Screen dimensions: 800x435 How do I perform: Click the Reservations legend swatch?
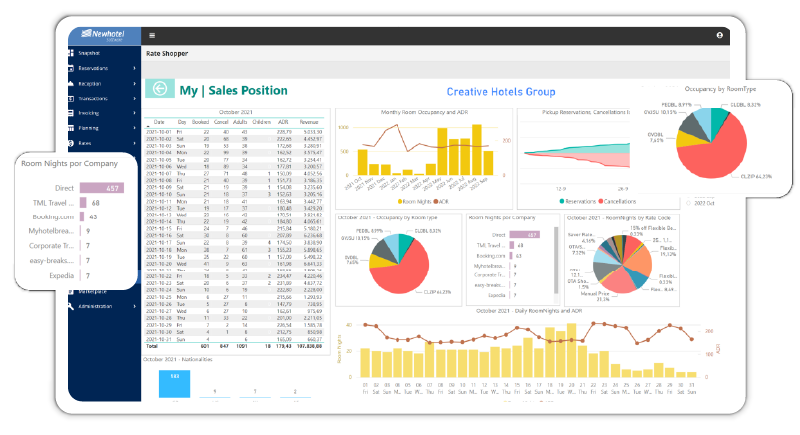coord(562,201)
